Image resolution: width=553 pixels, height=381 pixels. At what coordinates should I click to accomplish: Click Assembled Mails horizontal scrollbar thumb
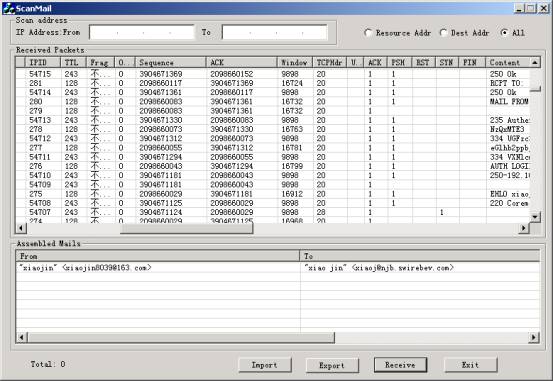click(181, 338)
